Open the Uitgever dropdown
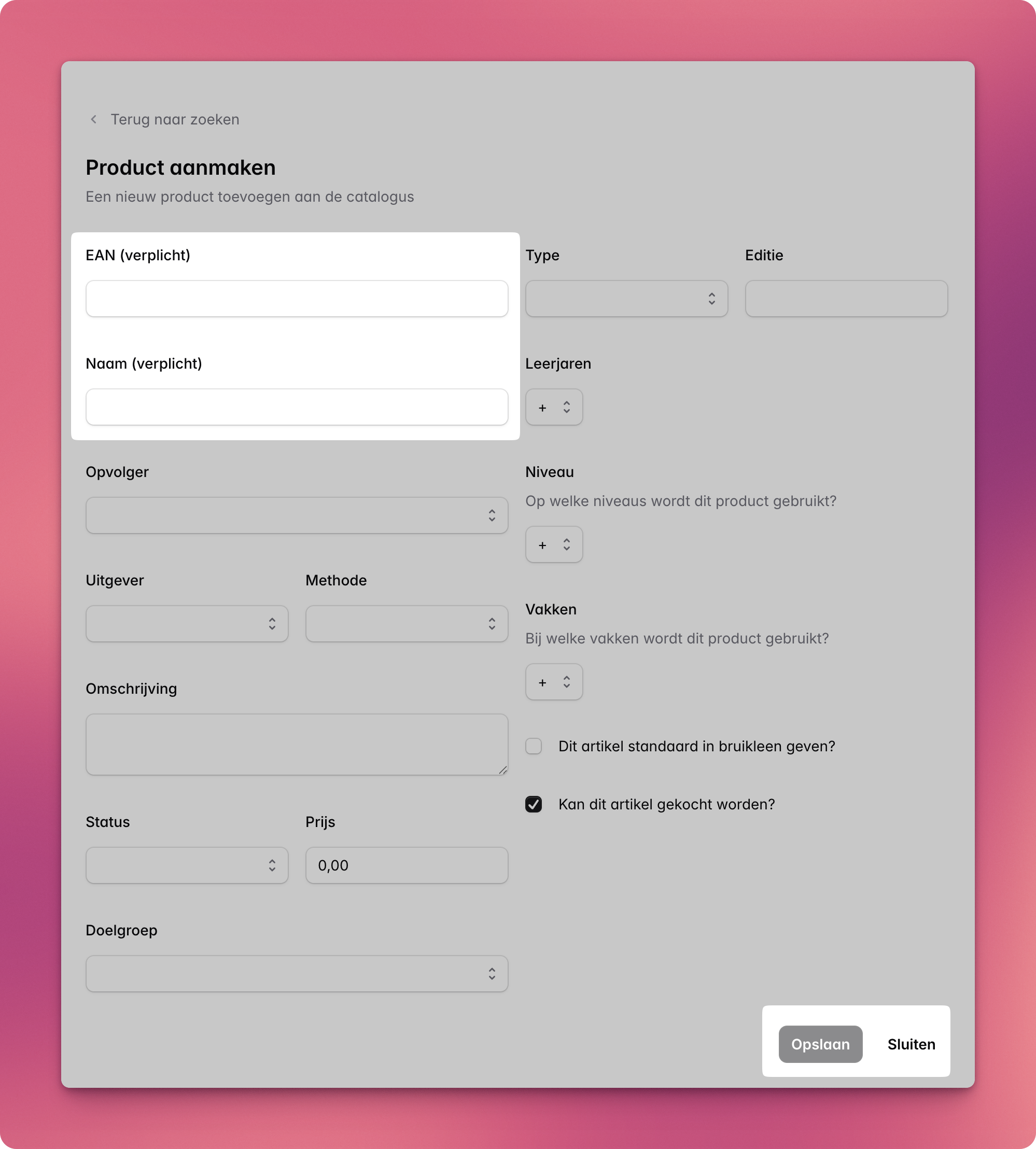The height and width of the screenshot is (1149, 1036). click(x=187, y=624)
